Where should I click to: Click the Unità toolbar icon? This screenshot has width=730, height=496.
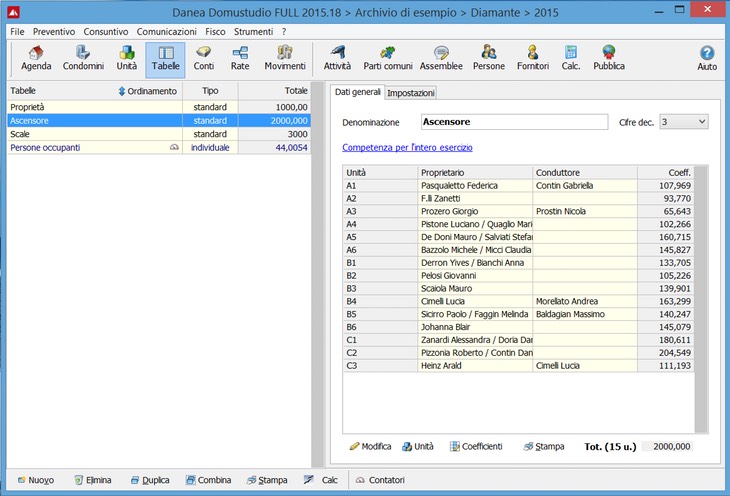(127, 59)
